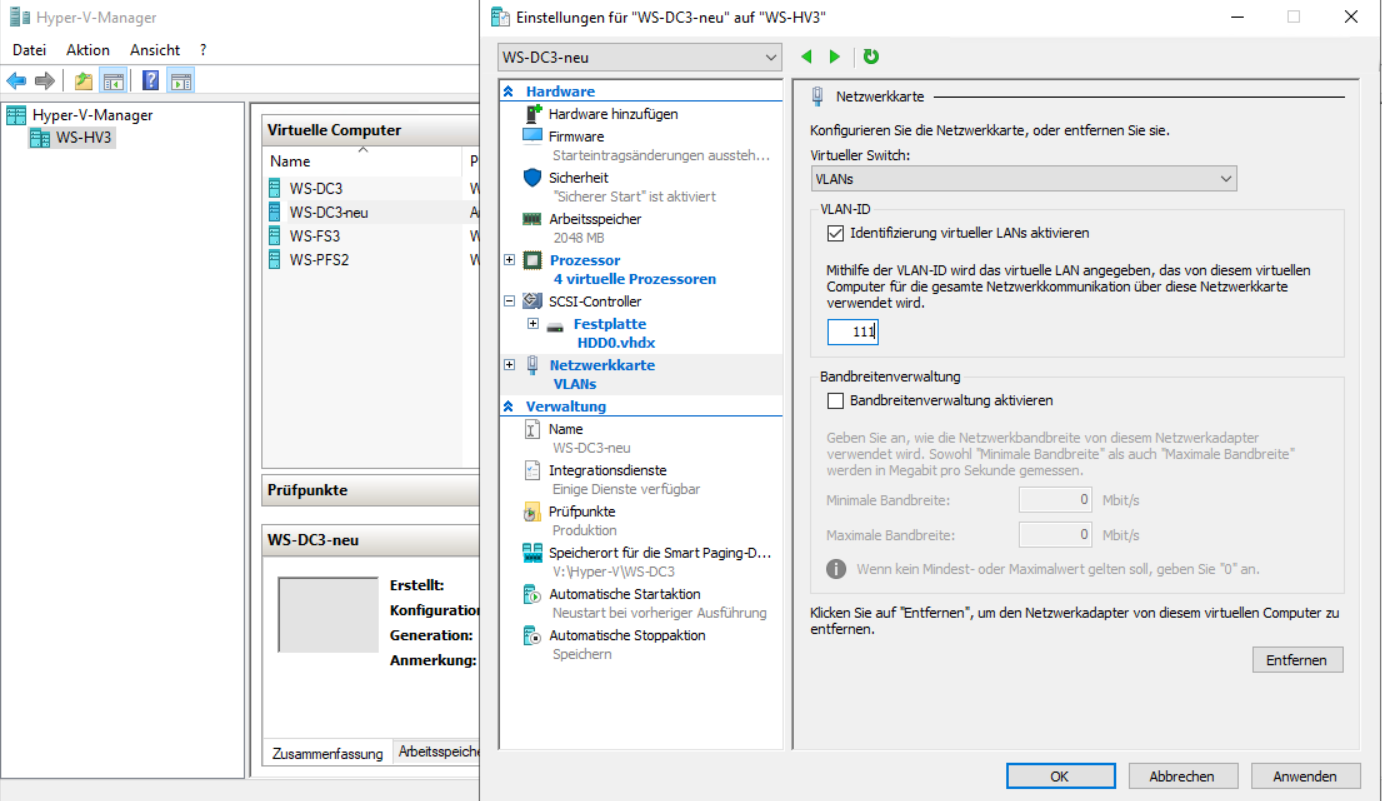Viewport: 1382px width, 801px height.
Task: Collapse the SCSI-Controller tree node
Action: pos(509,301)
